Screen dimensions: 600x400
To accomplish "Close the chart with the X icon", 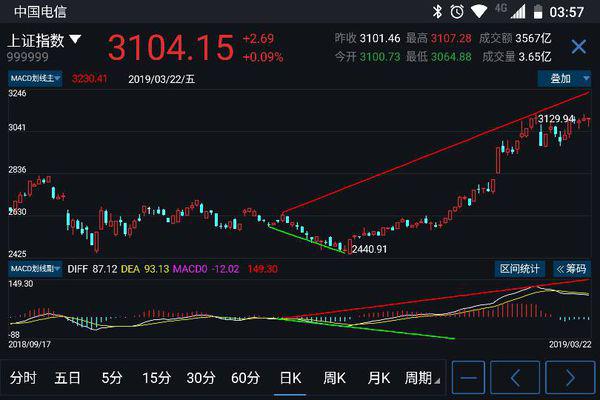I will coord(578,47).
